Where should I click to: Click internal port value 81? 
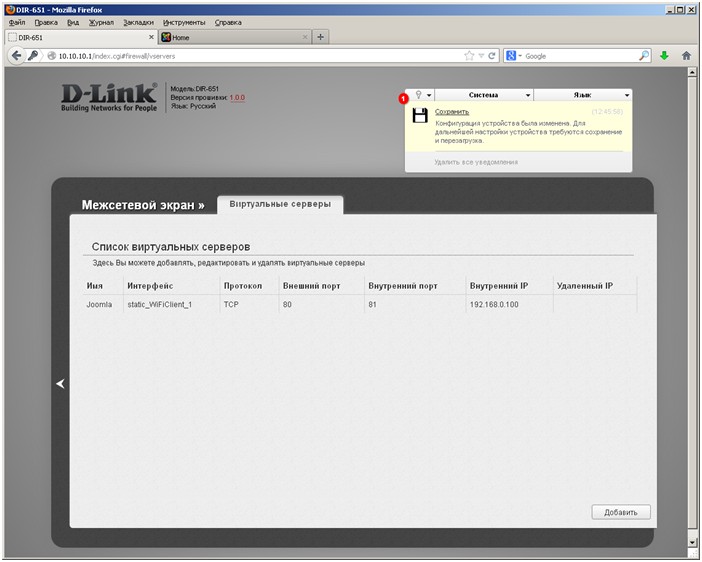tap(372, 305)
